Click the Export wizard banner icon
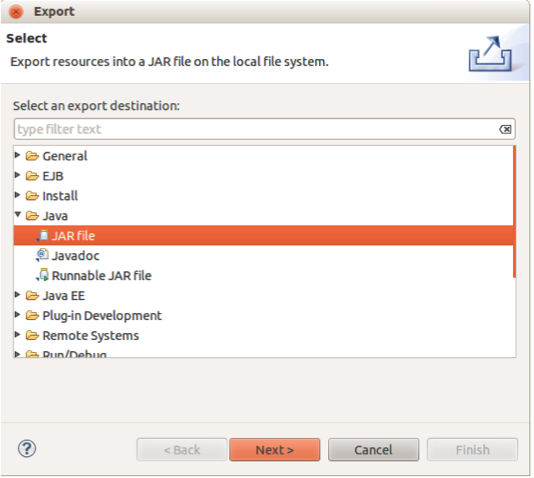 [x=490, y=54]
